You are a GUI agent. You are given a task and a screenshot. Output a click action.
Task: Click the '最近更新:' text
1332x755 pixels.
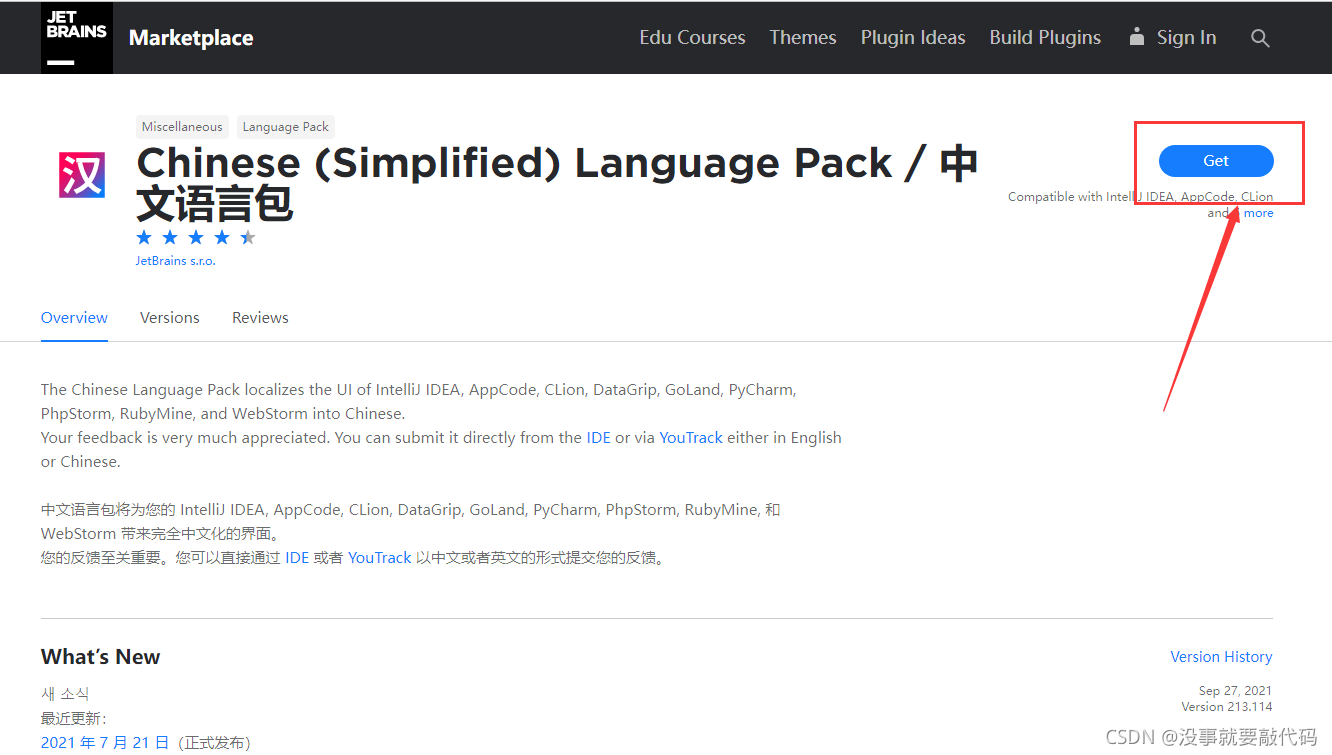73,718
